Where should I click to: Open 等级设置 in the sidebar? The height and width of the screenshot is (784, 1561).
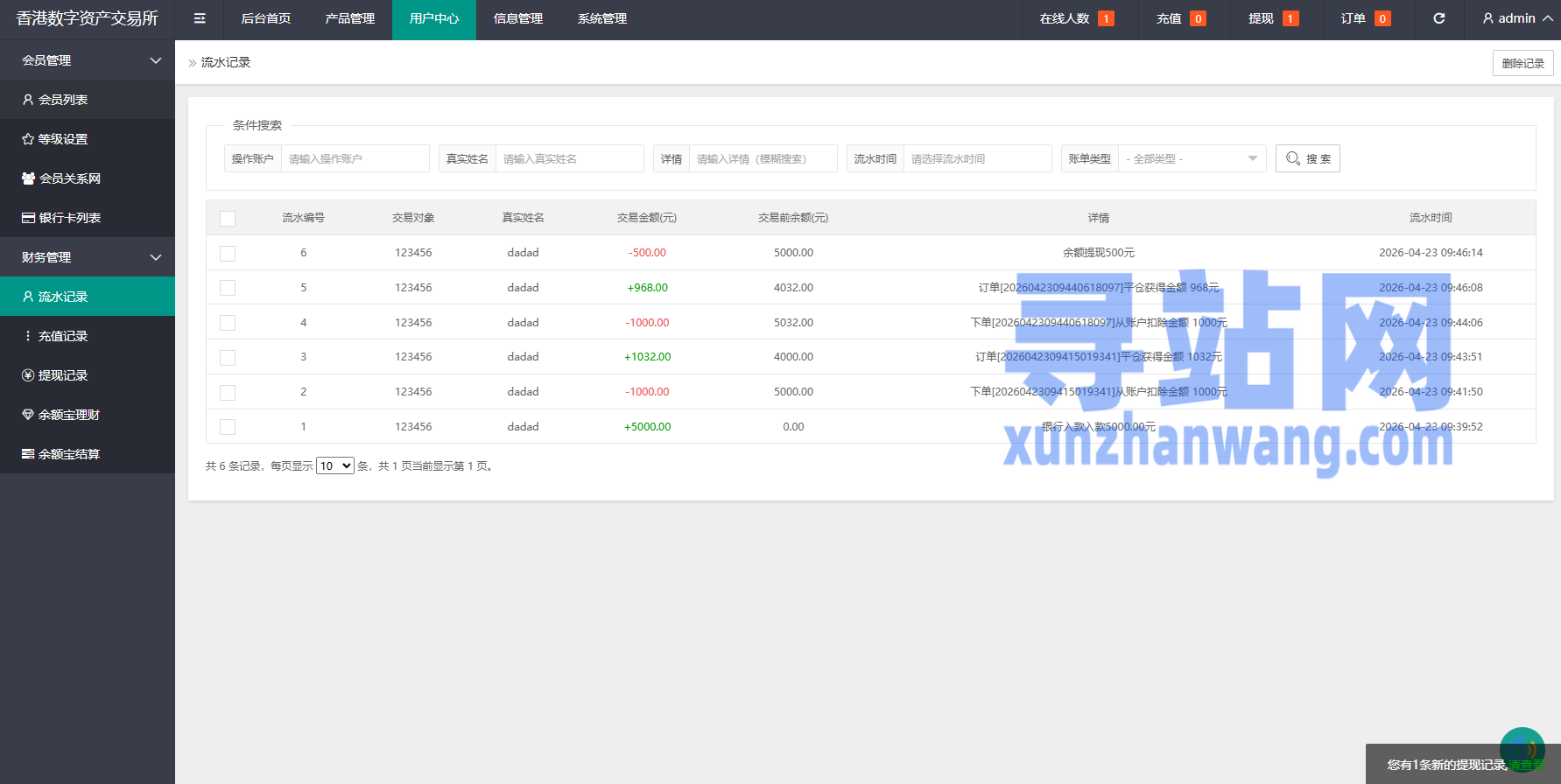(x=88, y=139)
